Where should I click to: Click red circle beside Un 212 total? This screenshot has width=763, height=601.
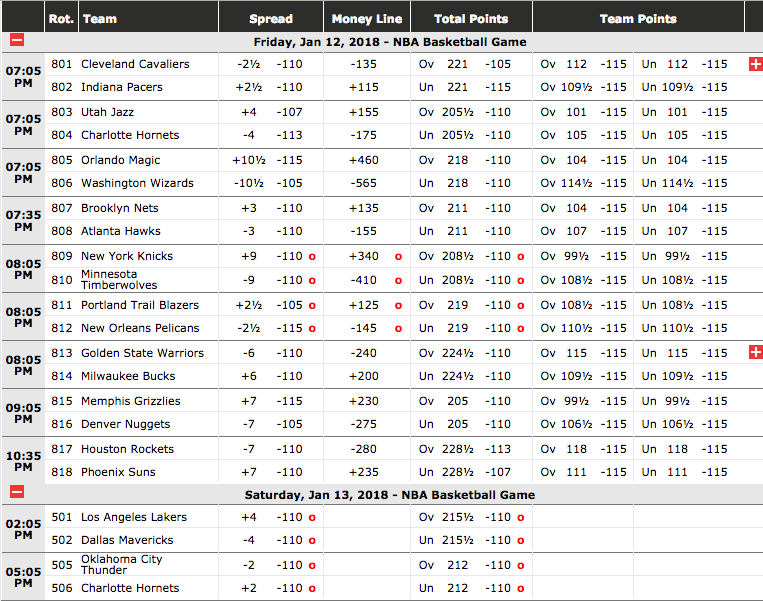tap(521, 589)
